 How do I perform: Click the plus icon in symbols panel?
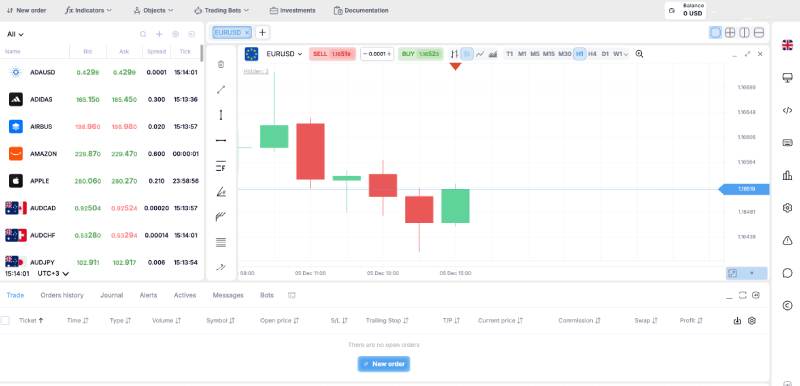(159, 34)
